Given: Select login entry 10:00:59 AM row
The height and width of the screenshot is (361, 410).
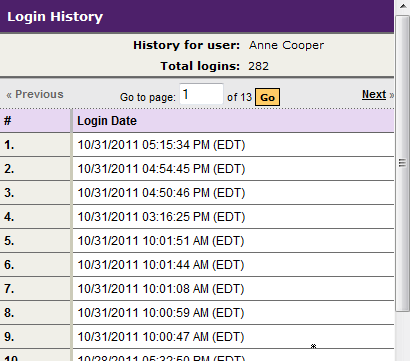Looking at the screenshot, I should 197,313.
